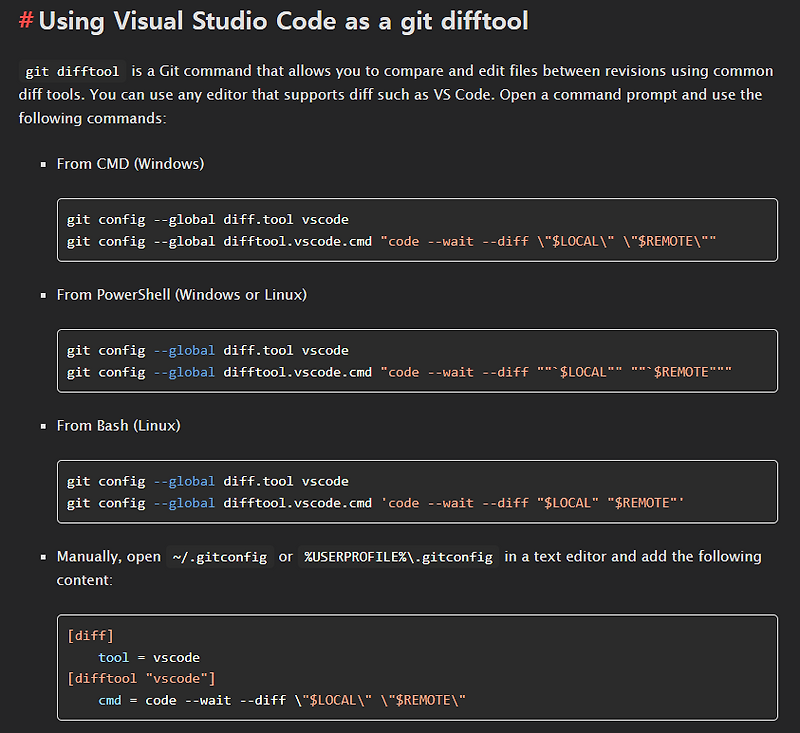
Task: Select the "From Bash (Linux)" bullet text
Action: pyautogui.click(x=118, y=425)
